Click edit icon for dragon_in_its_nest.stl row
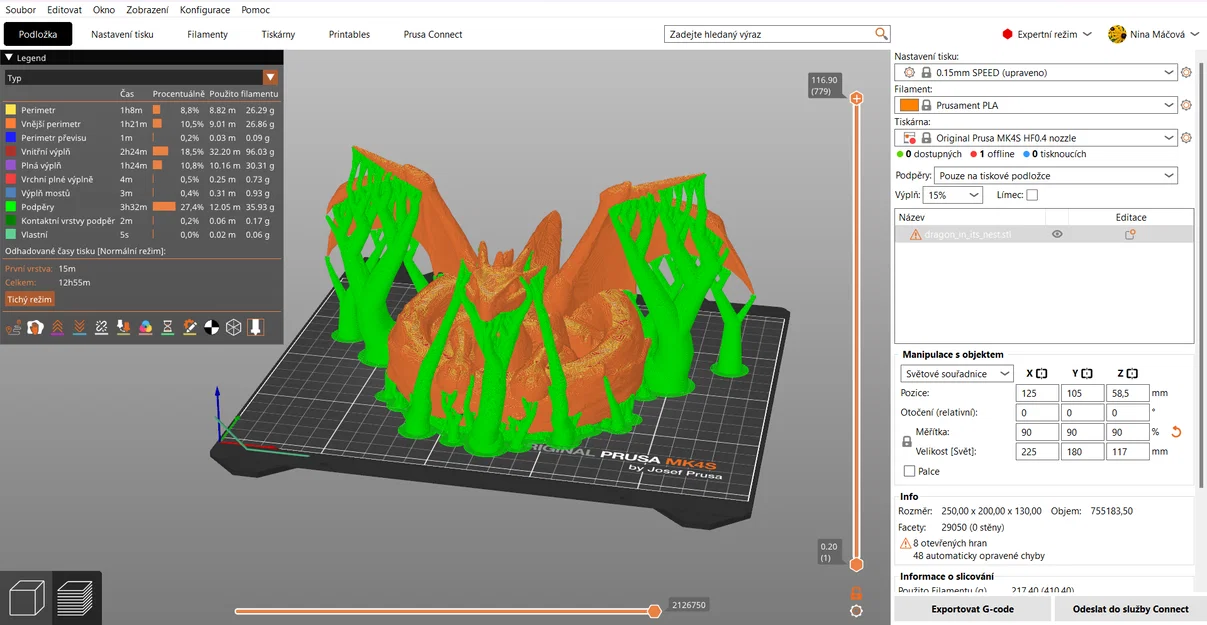This screenshot has height=625, width=1207. (x=1130, y=234)
